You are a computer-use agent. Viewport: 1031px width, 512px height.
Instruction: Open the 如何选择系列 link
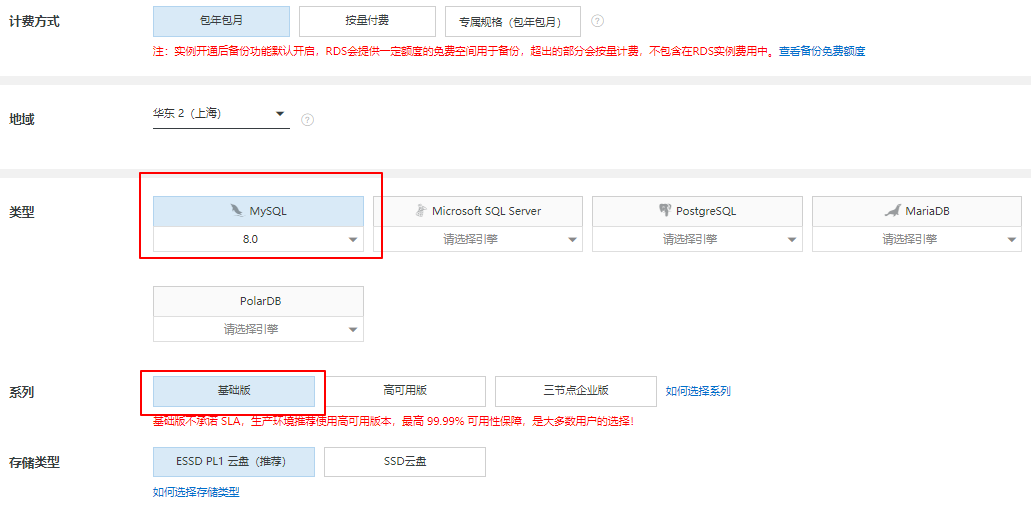pos(698,392)
